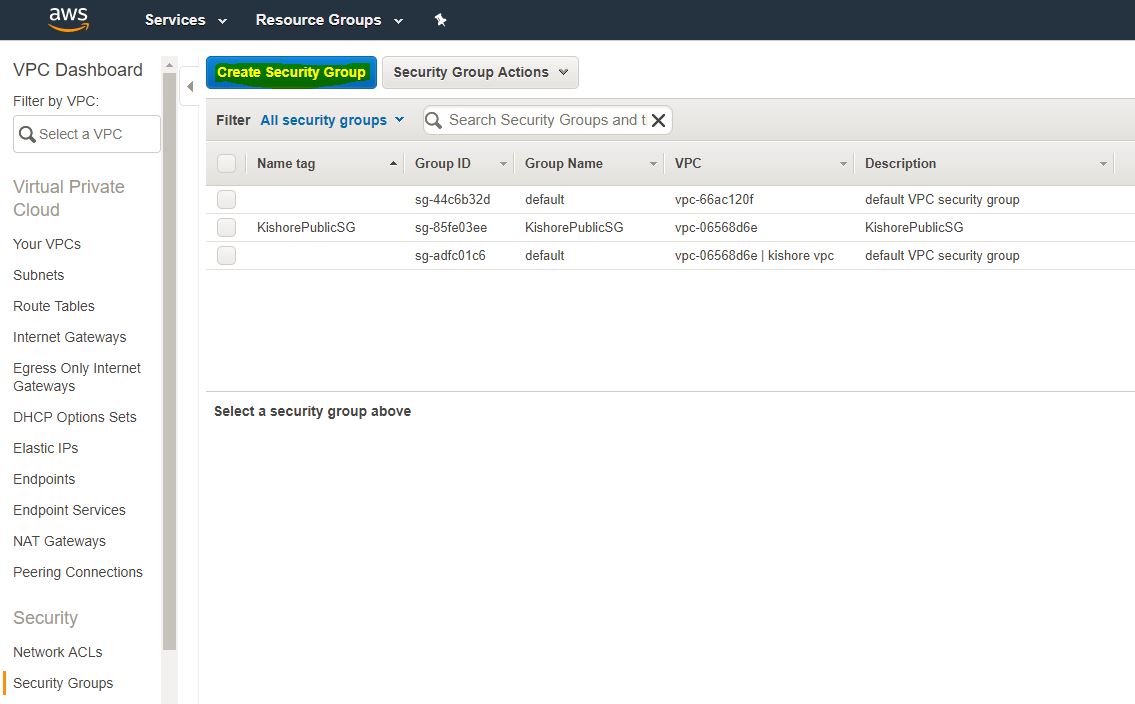Click the Search Security Groups input field
This screenshot has height=704, width=1135.
[x=545, y=120]
